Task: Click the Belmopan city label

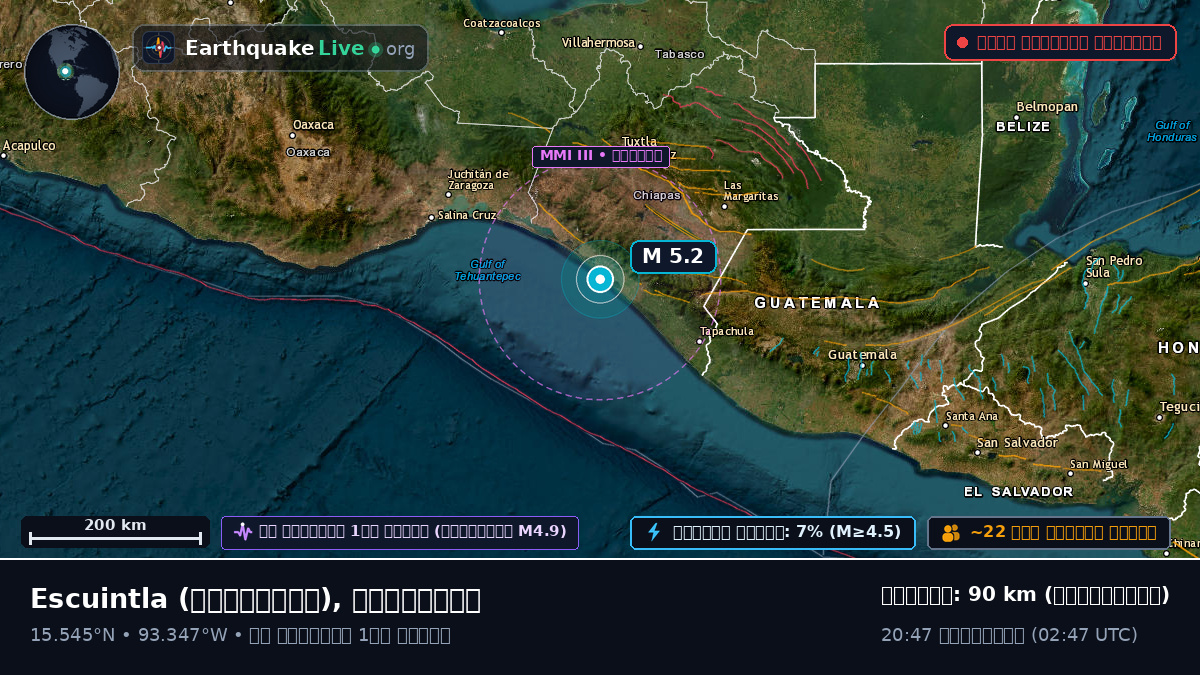Action: (x=1047, y=107)
